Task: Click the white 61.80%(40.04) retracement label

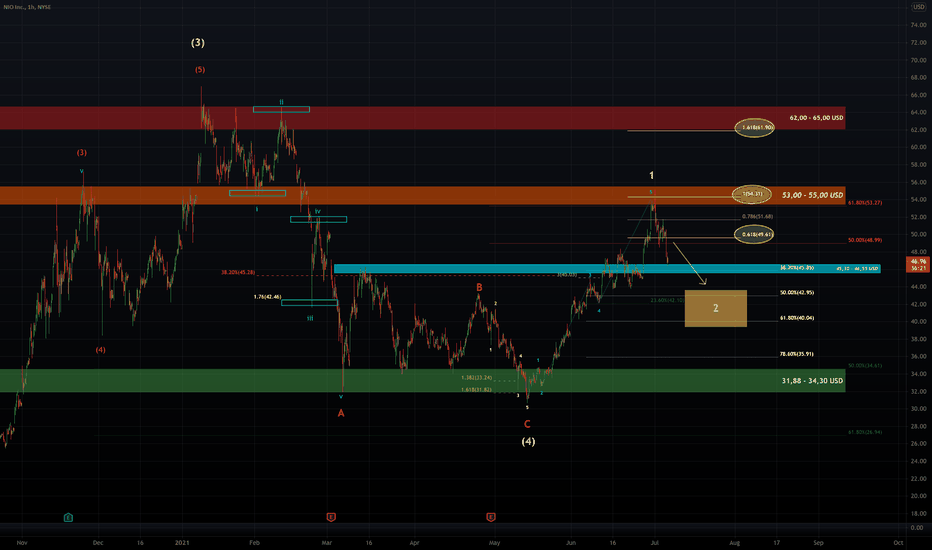Action: click(x=797, y=318)
